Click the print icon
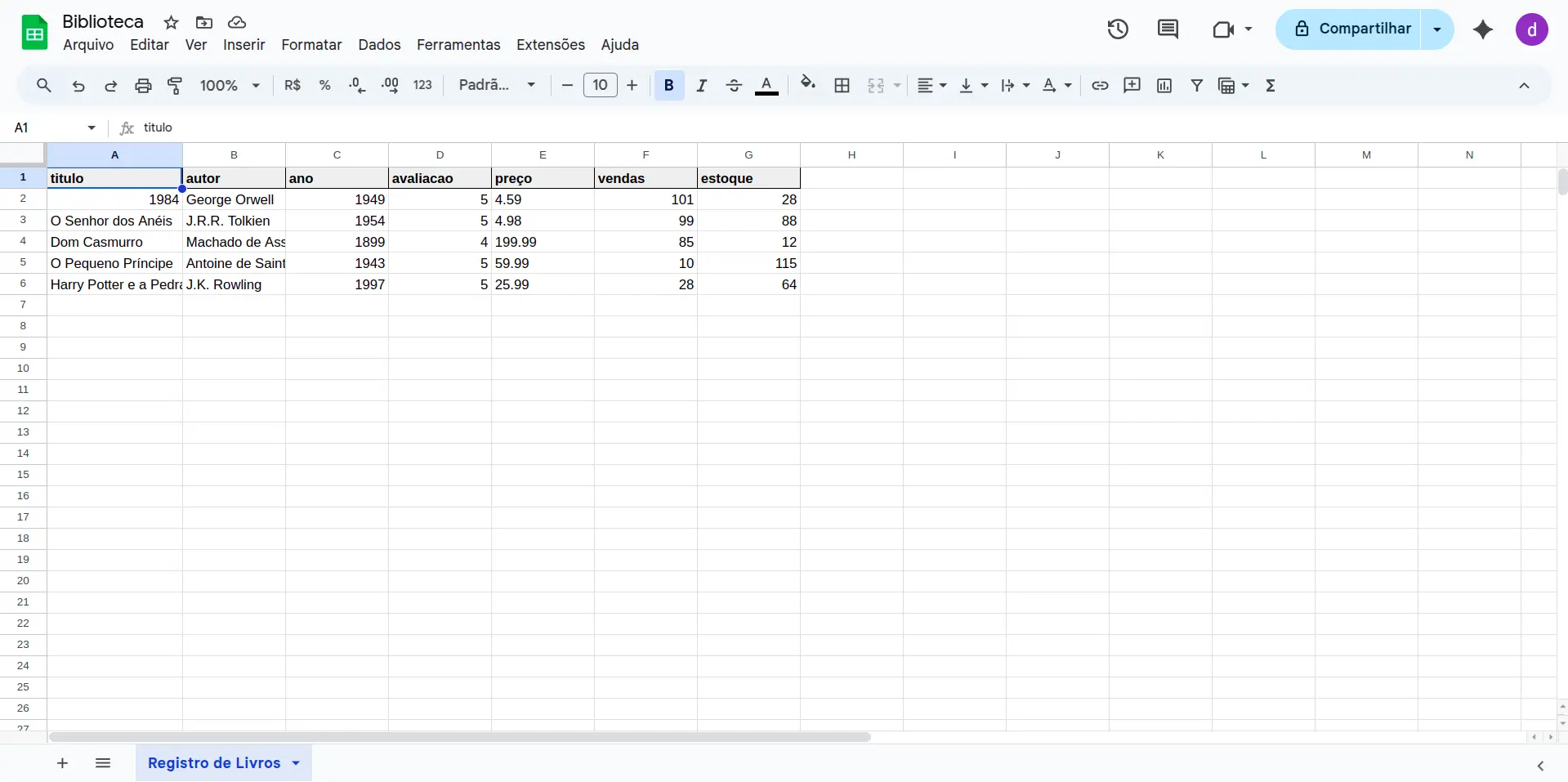1568x782 pixels. tap(143, 85)
